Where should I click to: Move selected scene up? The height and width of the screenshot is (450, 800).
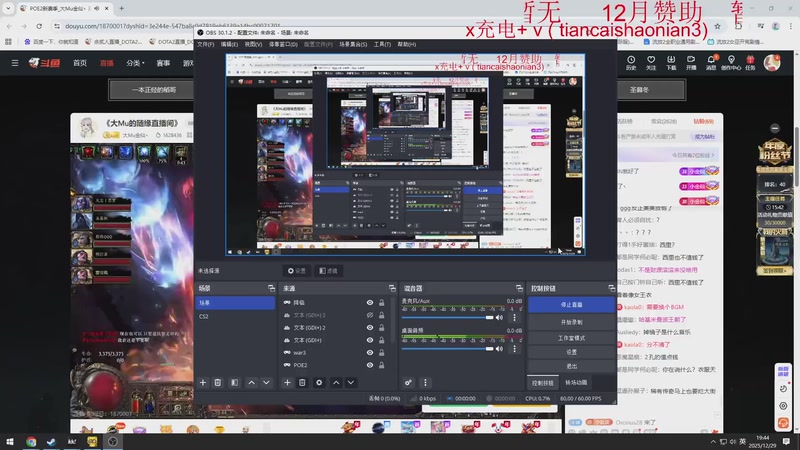(252, 383)
